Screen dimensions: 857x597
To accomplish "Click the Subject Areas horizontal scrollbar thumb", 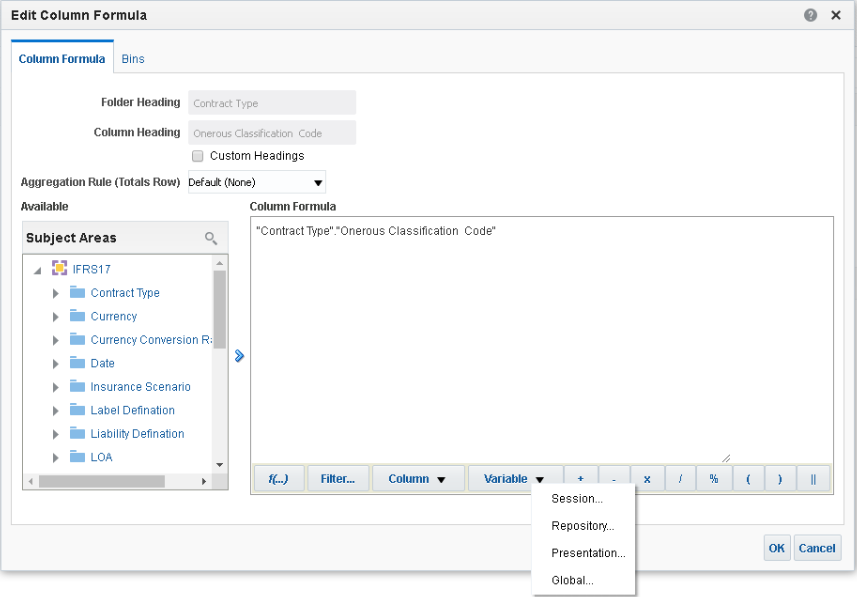I will (x=102, y=481).
